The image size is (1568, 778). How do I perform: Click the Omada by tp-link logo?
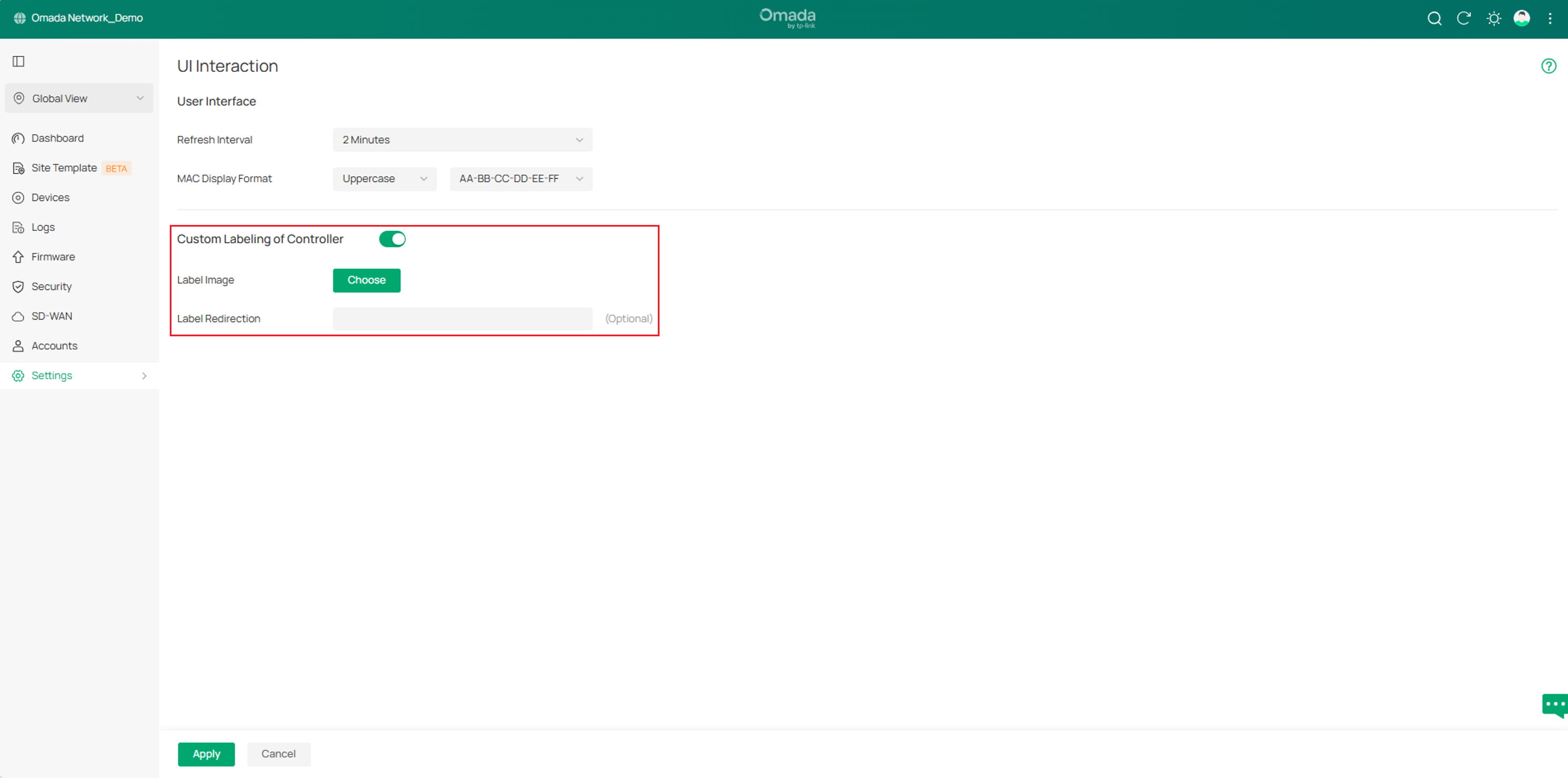click(x=787, y=18)
